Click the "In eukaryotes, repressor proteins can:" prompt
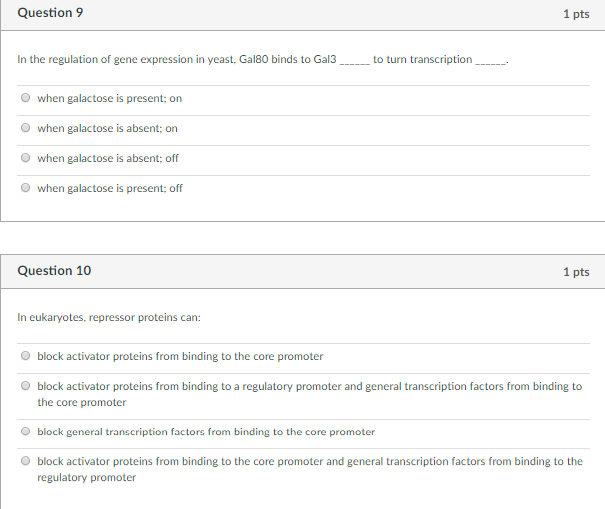The image size is (605, 509). click(x=109, y=318)
